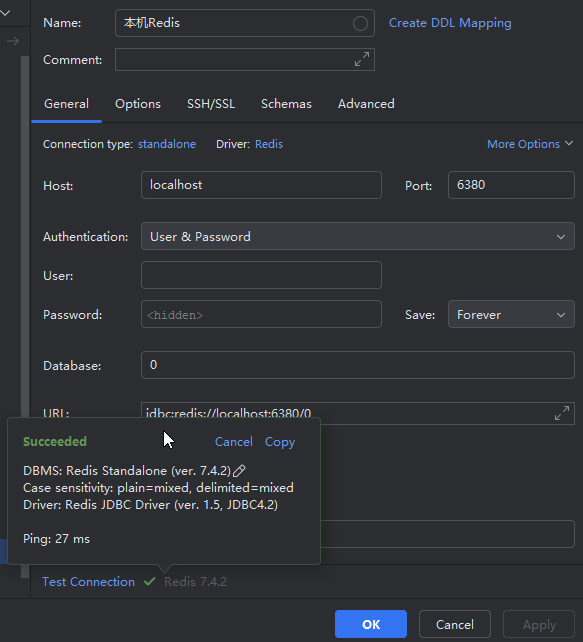The height and width of the screenshot is (642, 583).
Task: Click the dialog Cancel button
Action: (455, 624)
